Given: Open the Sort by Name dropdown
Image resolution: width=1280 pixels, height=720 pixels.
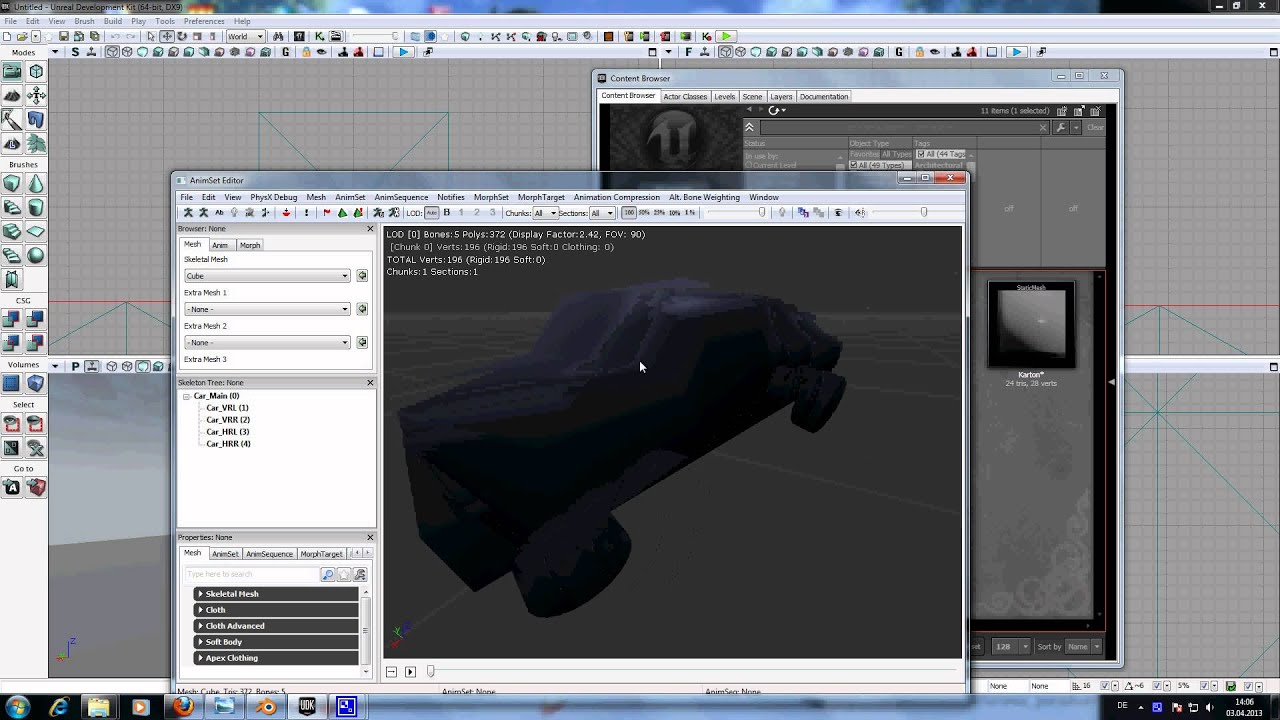Looking at the screenshot, I should [1083, 646].
